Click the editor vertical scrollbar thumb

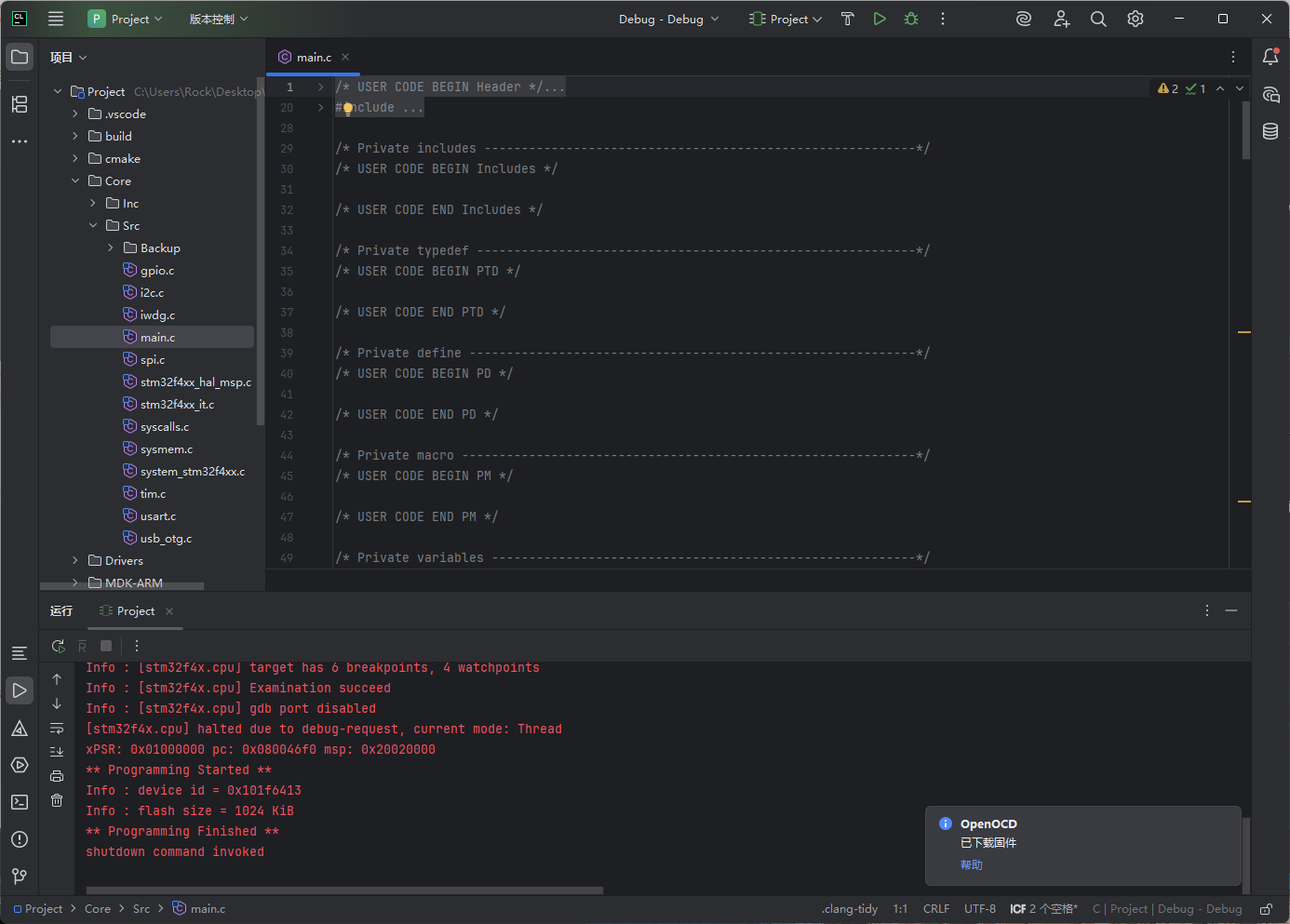point(1246,131)
